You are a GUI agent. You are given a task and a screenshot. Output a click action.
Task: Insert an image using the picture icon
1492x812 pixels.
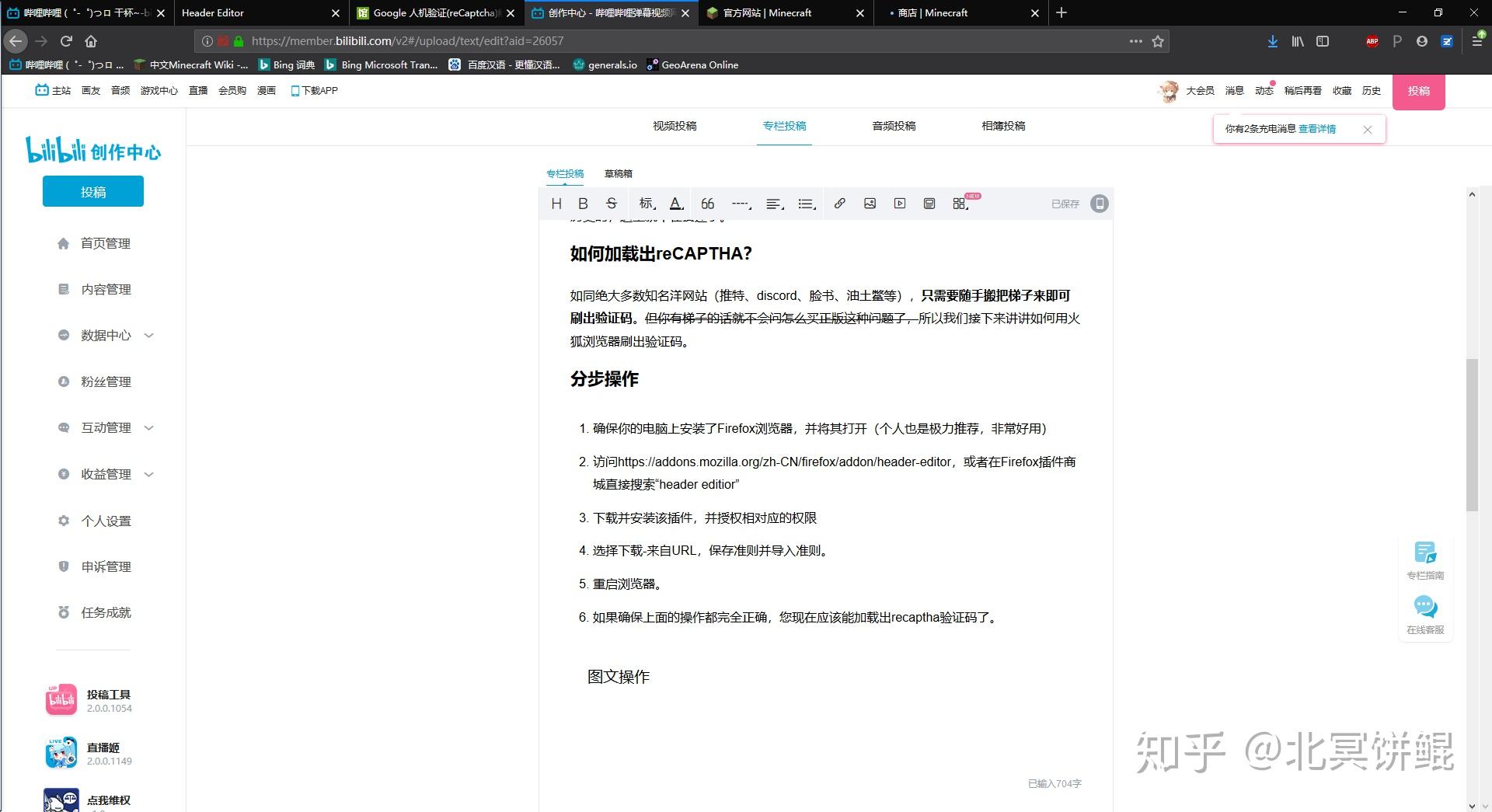tap(870, 204)
